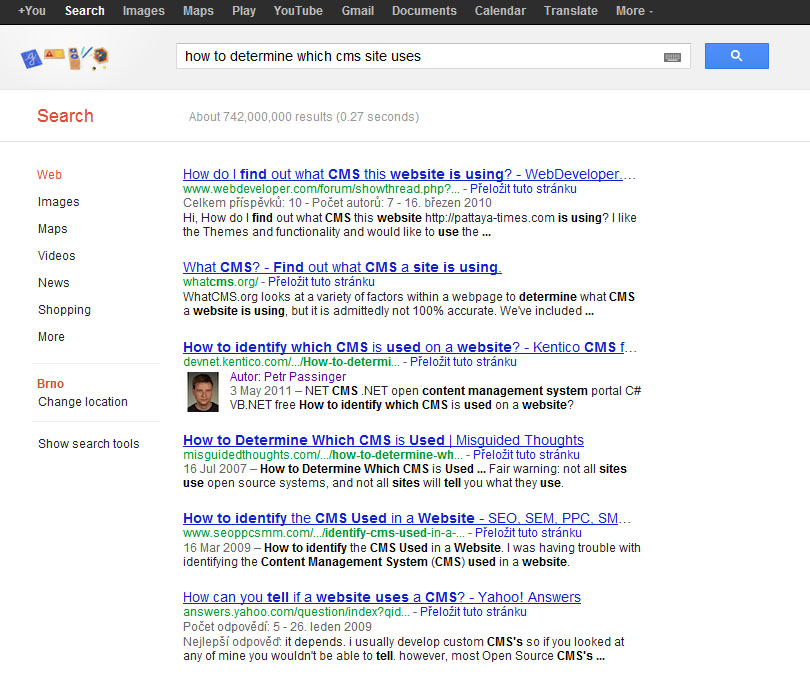Select Shopping in the left sidebar
This screenshot has width=810, height=676.
(x=64, y=310)
